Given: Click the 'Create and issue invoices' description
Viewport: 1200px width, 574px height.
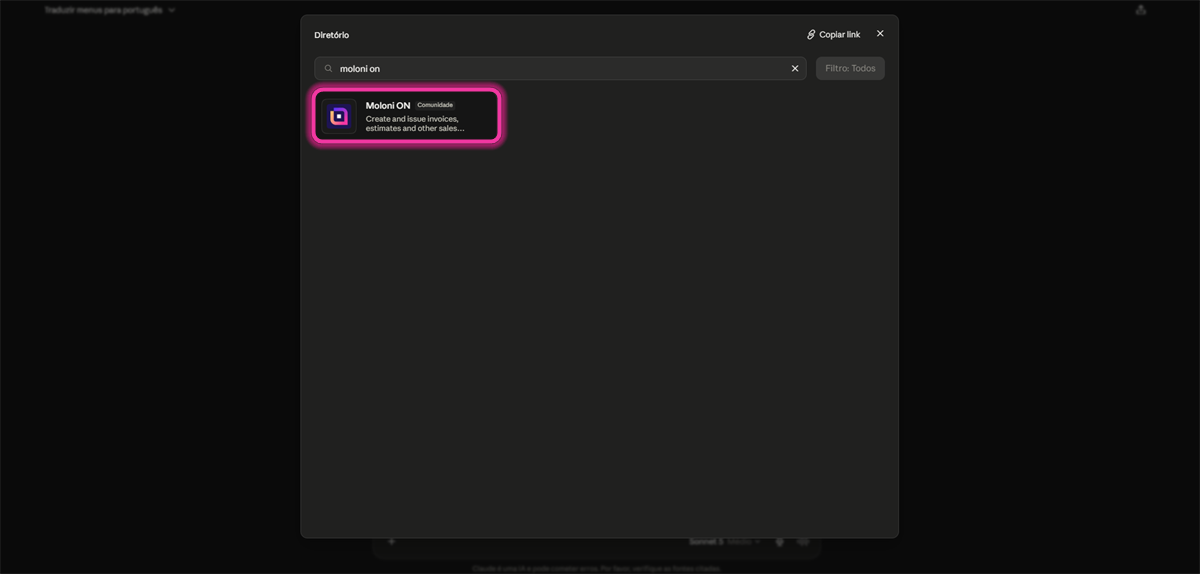Looking at the screenshot, I should [x=415, y=124].
